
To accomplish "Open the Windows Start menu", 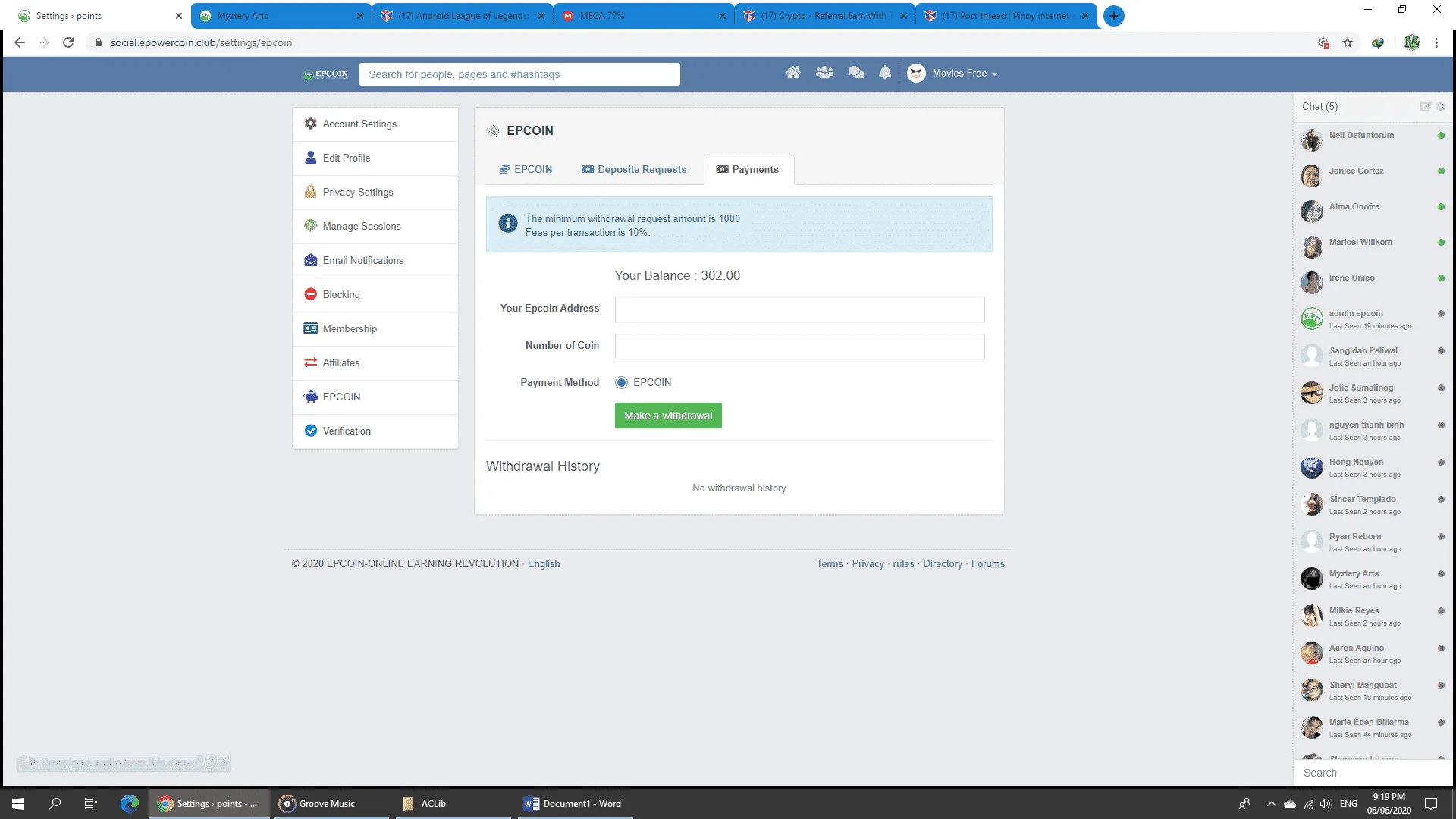I will click(x=18, y=804).
